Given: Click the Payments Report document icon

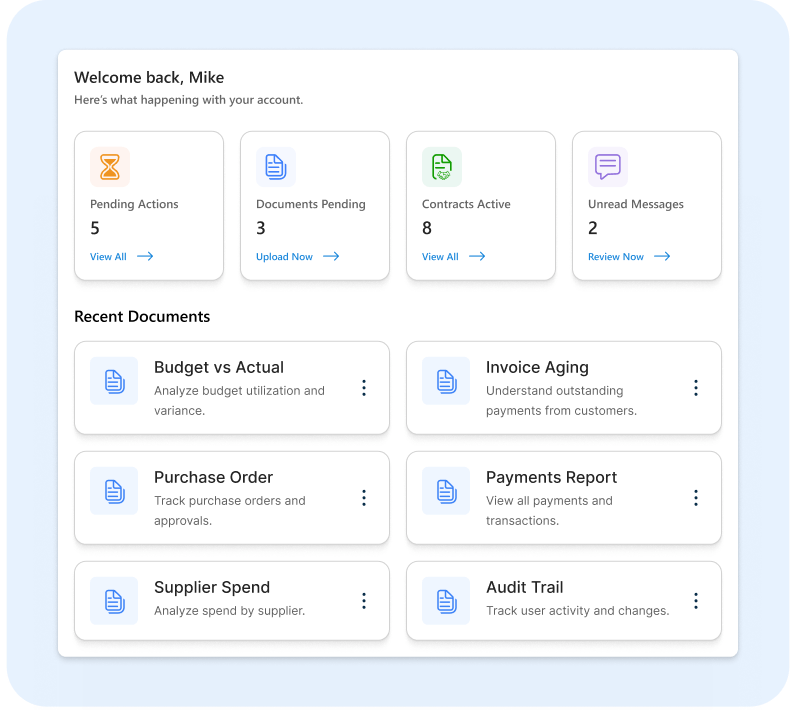Looking at the screenshot, I should pos(446,491).
